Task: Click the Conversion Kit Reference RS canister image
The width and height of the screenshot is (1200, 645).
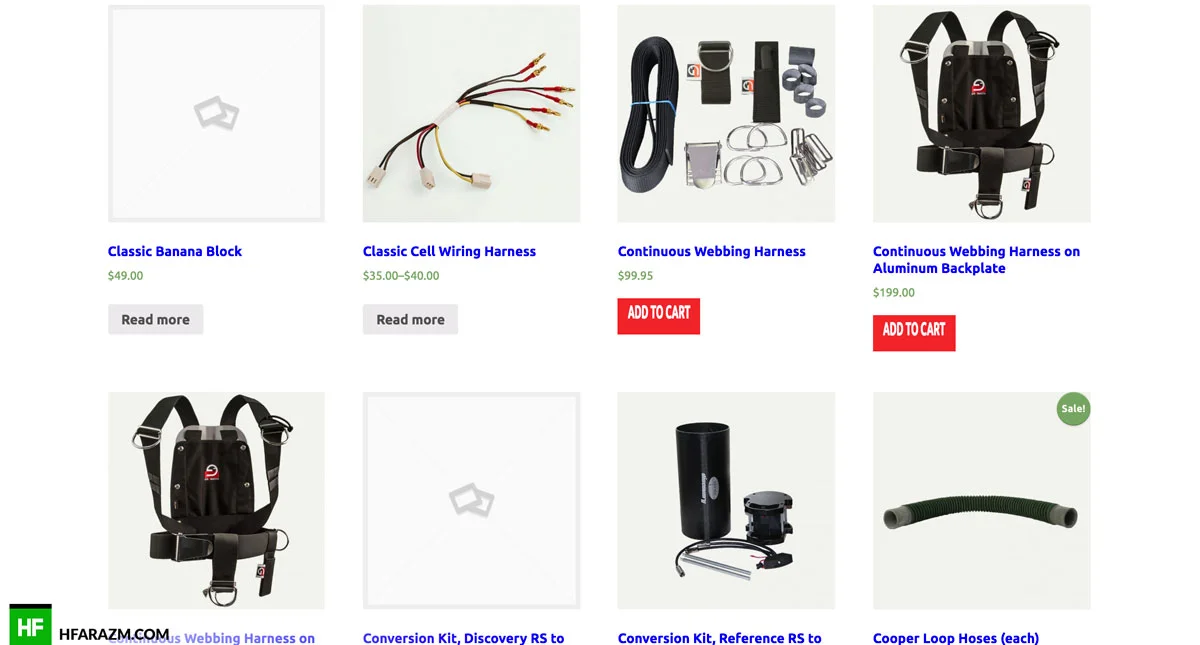Action: tap(726, 500)
